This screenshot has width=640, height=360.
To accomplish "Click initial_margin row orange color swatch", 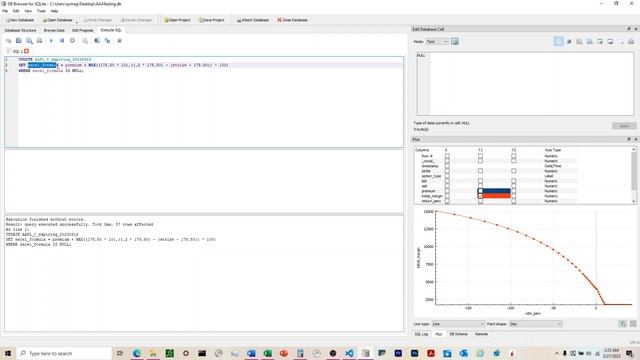I will click(x=496, y=196).
